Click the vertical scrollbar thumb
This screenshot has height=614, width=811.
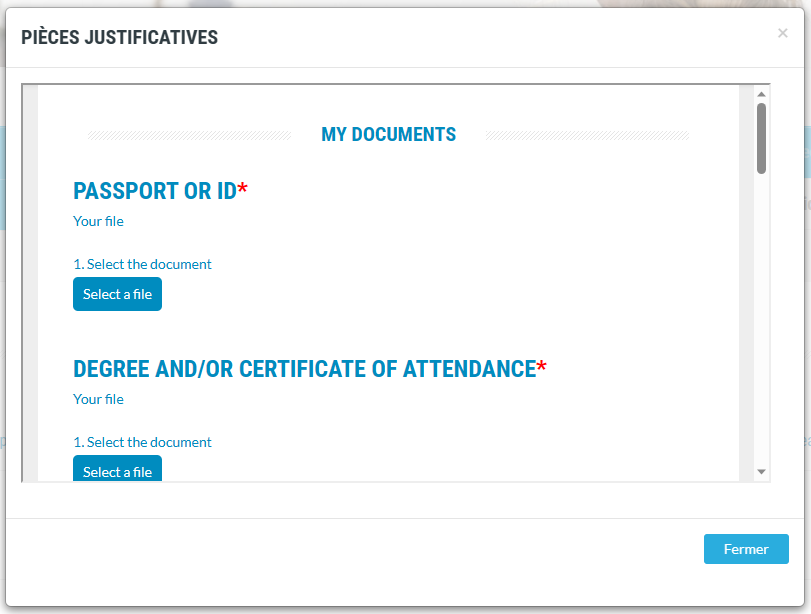(761, 138)
